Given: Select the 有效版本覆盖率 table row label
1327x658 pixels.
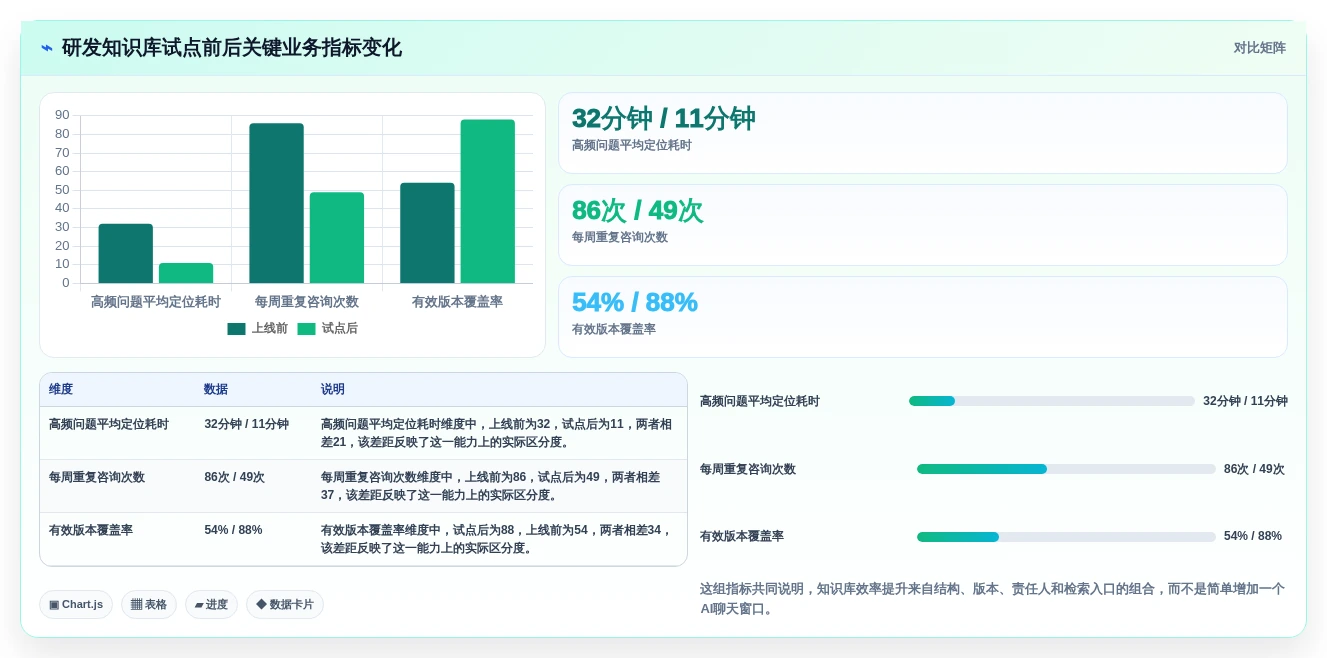Looking at the screenshot, I should (x=91, y=530).
